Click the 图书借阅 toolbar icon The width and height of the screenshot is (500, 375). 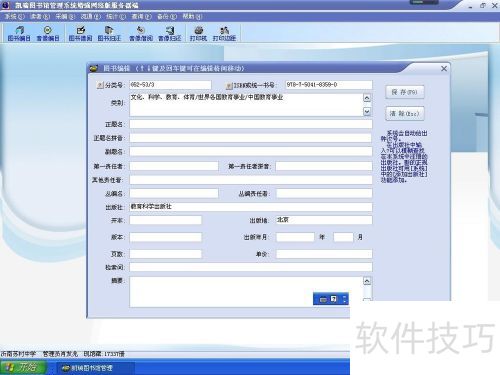[x=80, y=34]
